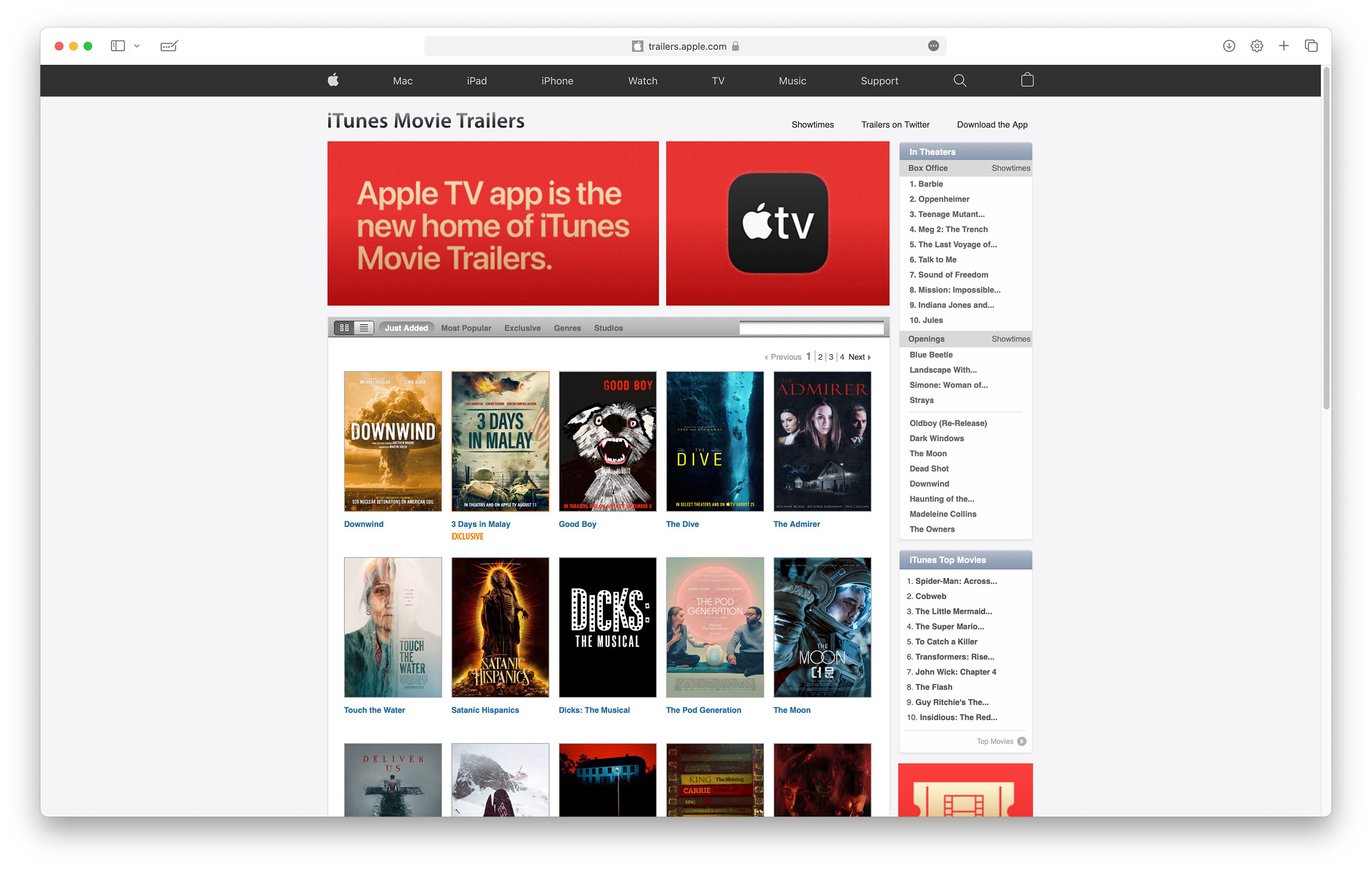Click the Apple logo in site navigation
1372x870 pixels.
click(333, 80)
